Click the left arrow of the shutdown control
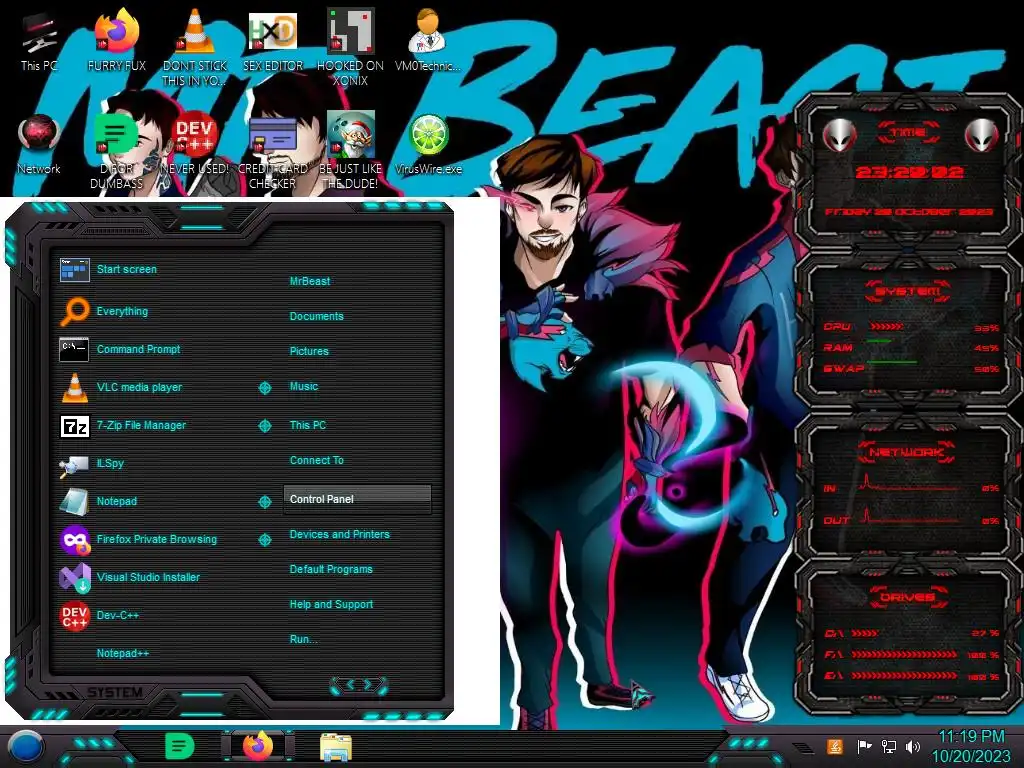Image resolution: width=1024 pixels, height=768 pixels. point(349,684)
